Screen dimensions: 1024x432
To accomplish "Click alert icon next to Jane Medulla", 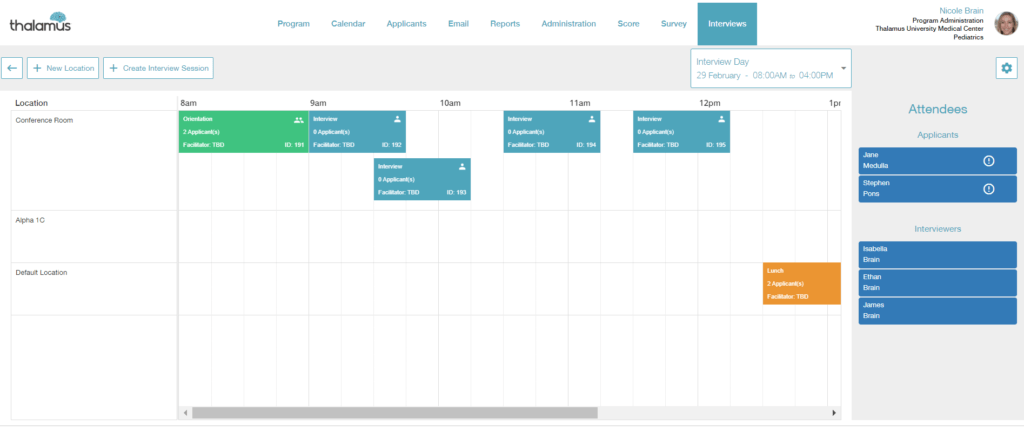I will (988, 161).
